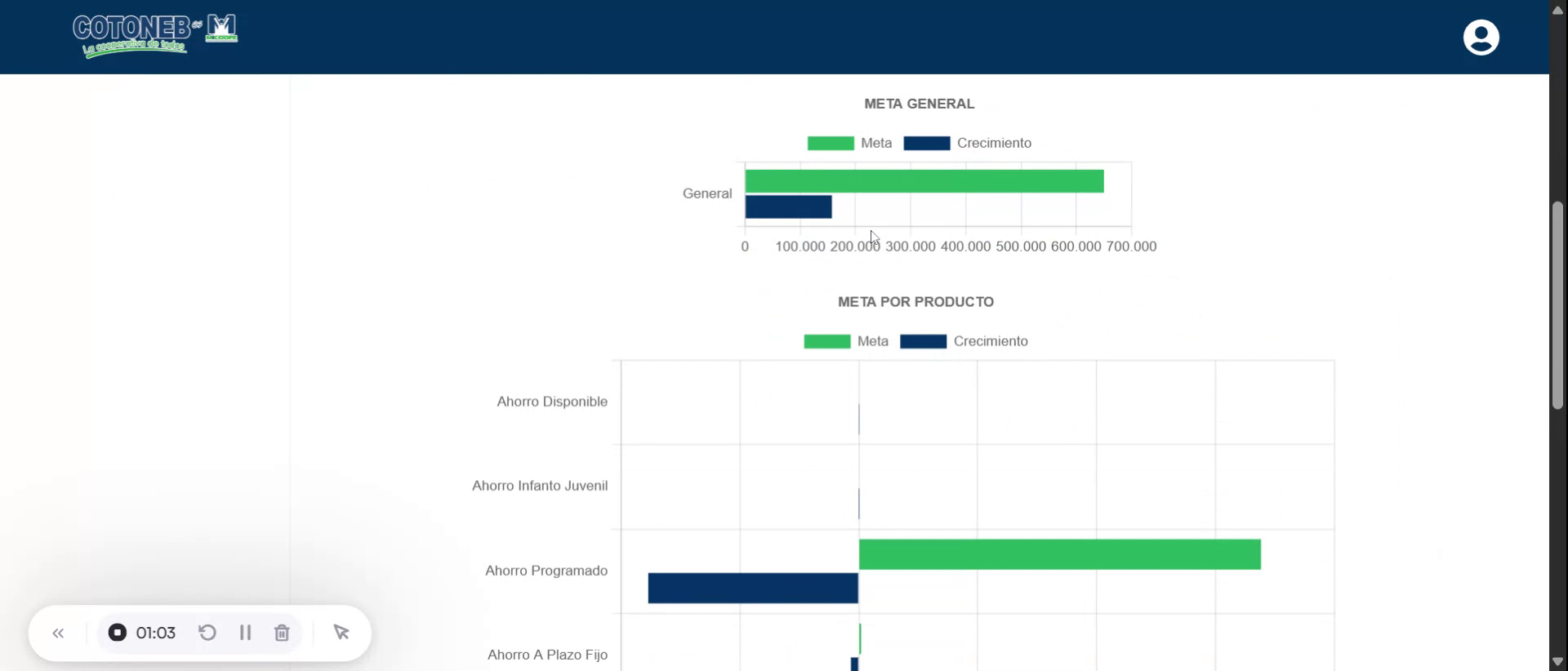Screen dimensions: 1568x671
Task: Hide Meta series in Meta Por Producto chart
Action: [x=846, y=342]
